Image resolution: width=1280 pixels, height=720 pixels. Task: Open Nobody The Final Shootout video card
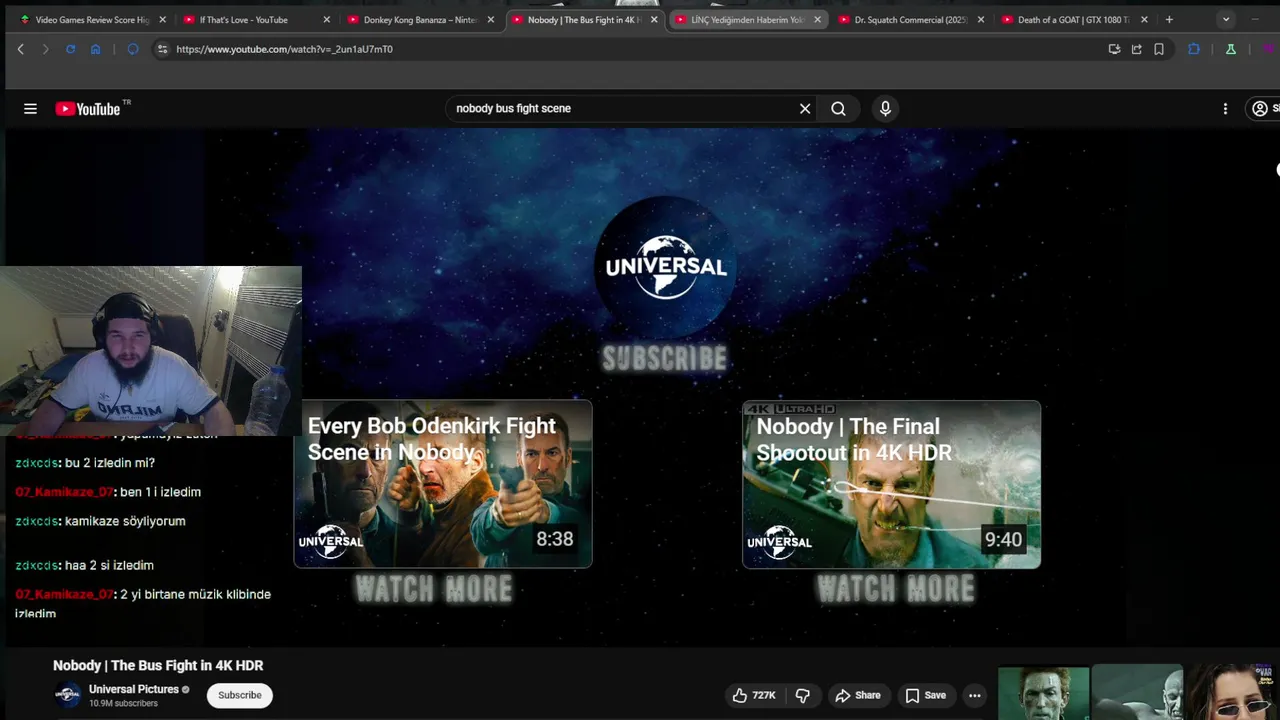[x=891, y=484]
